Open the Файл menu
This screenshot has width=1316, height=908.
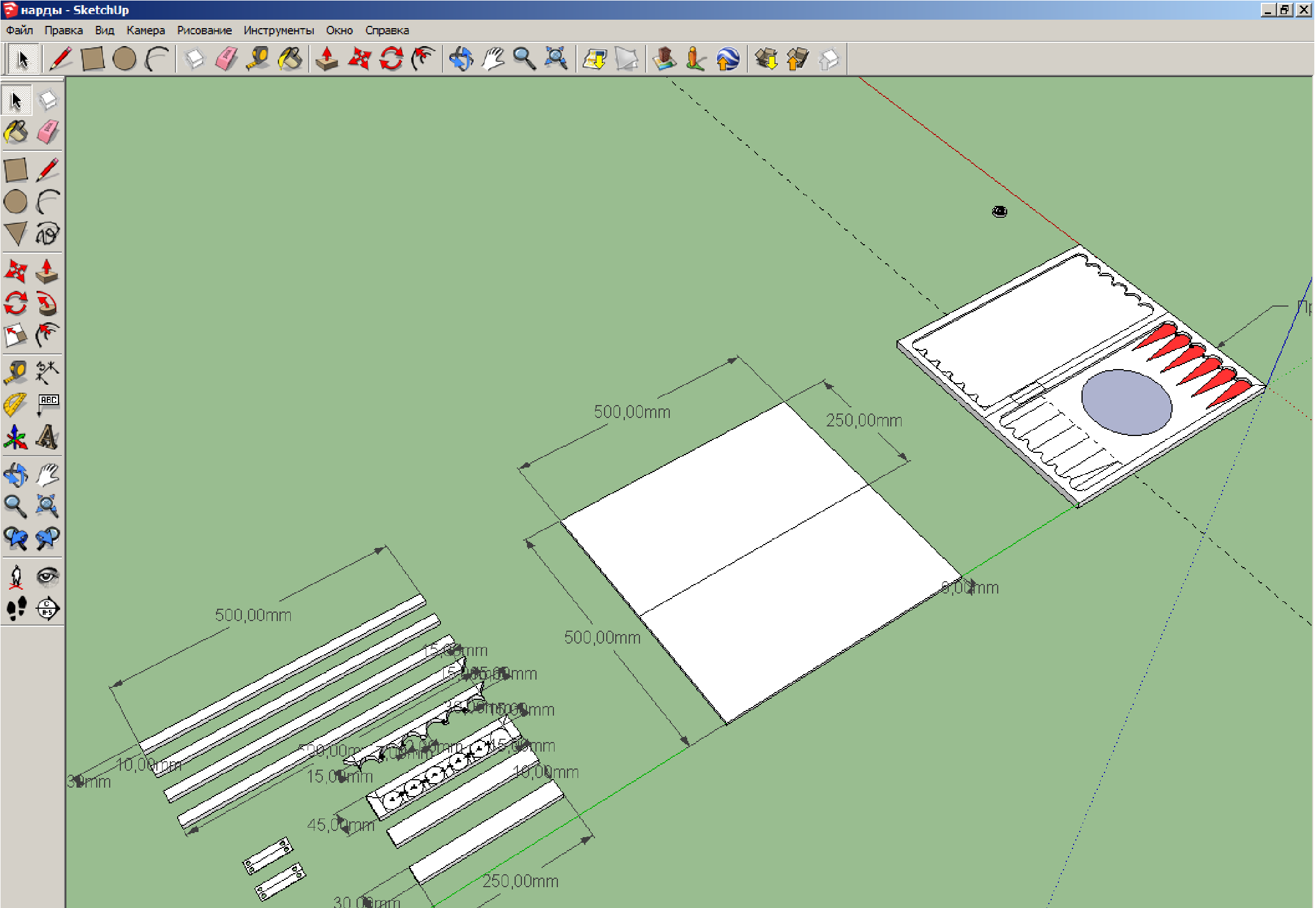click(x=19, y=30)
